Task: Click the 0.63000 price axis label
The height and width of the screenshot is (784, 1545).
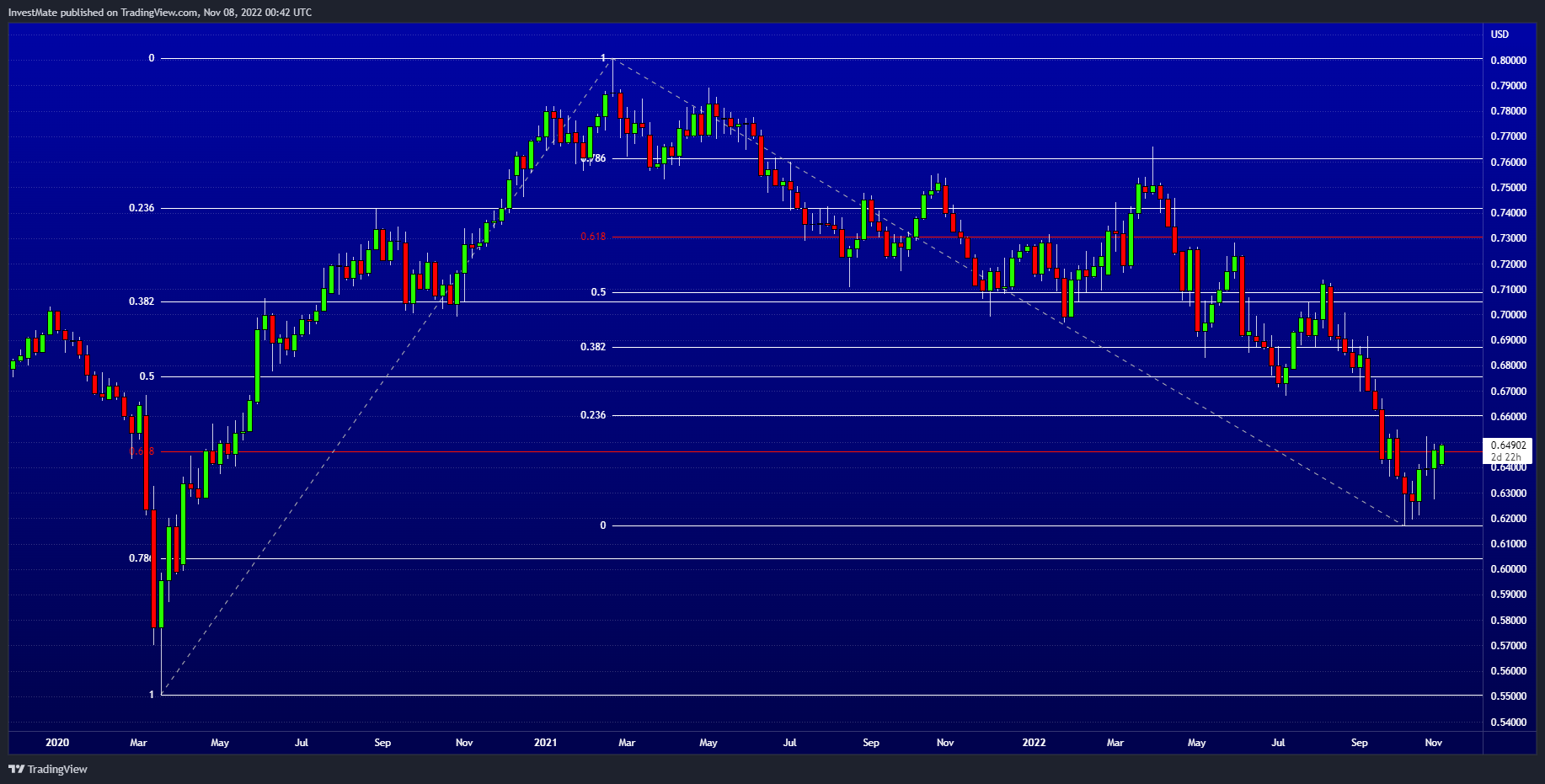Action: pyautogui.click(x=1508, y=493)
